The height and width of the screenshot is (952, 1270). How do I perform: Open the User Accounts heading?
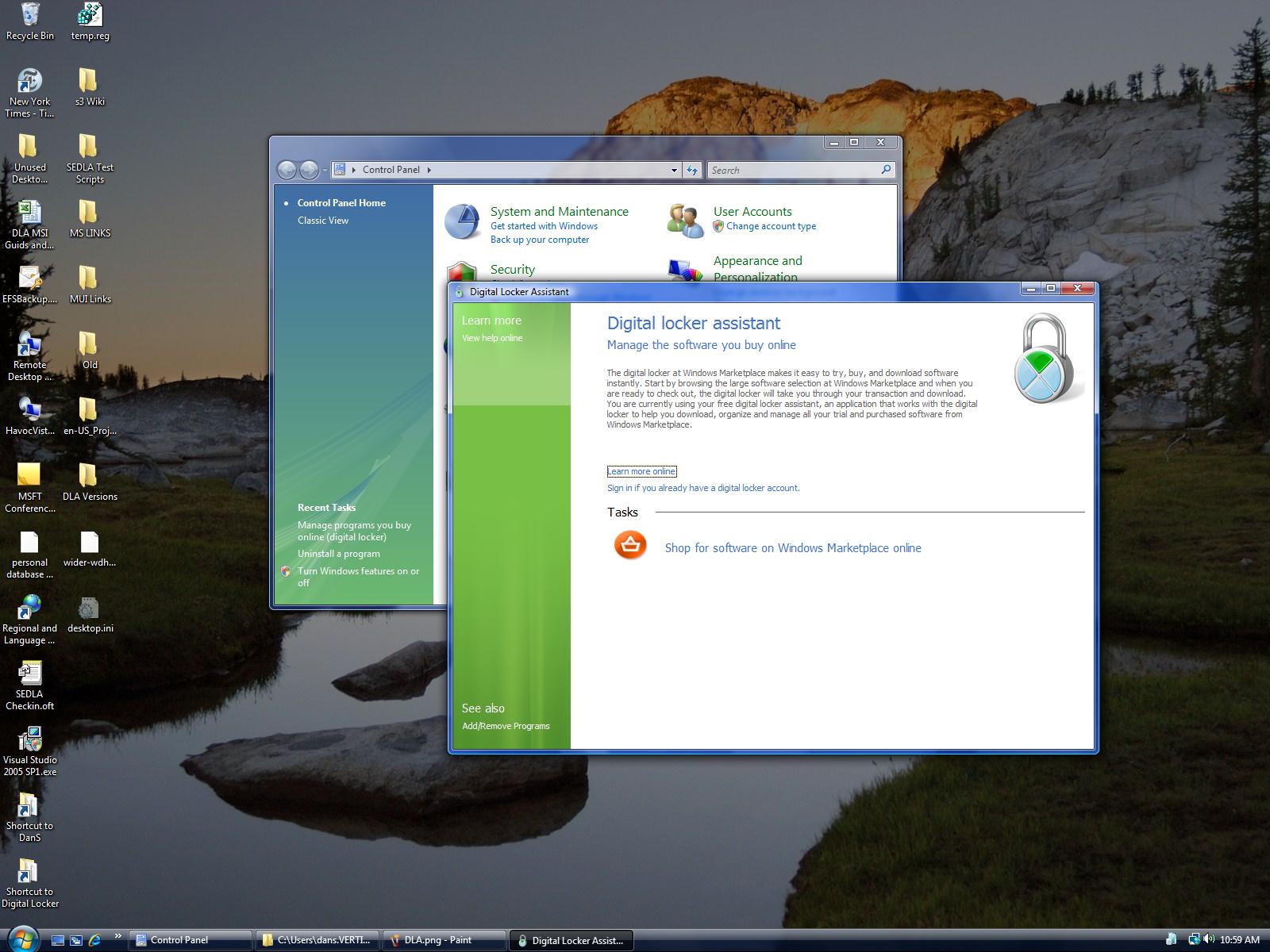752,212
